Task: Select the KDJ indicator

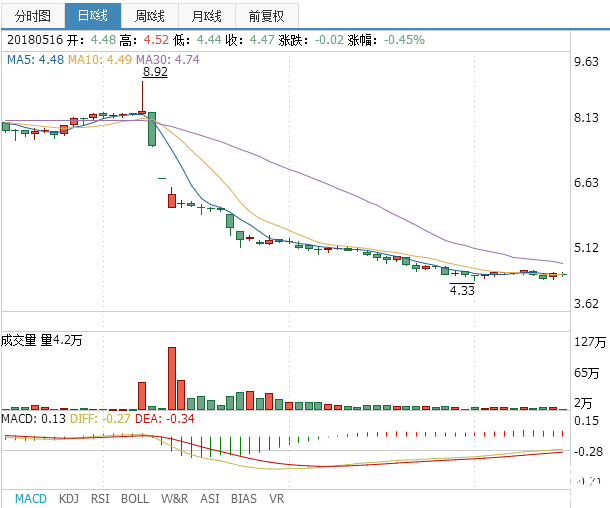Action: pos(69,498)
